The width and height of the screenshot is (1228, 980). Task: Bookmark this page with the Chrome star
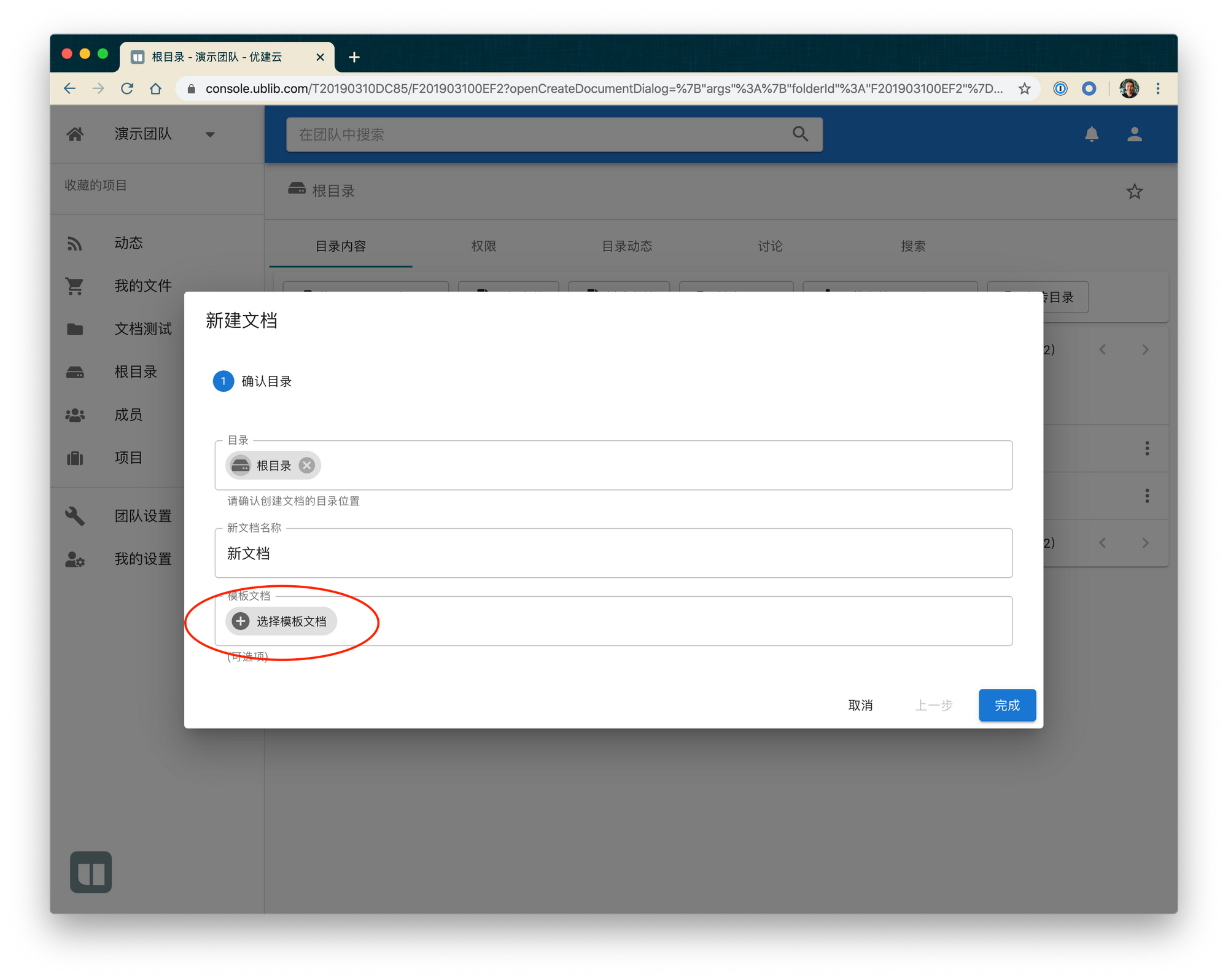[x=1024, y=88]
